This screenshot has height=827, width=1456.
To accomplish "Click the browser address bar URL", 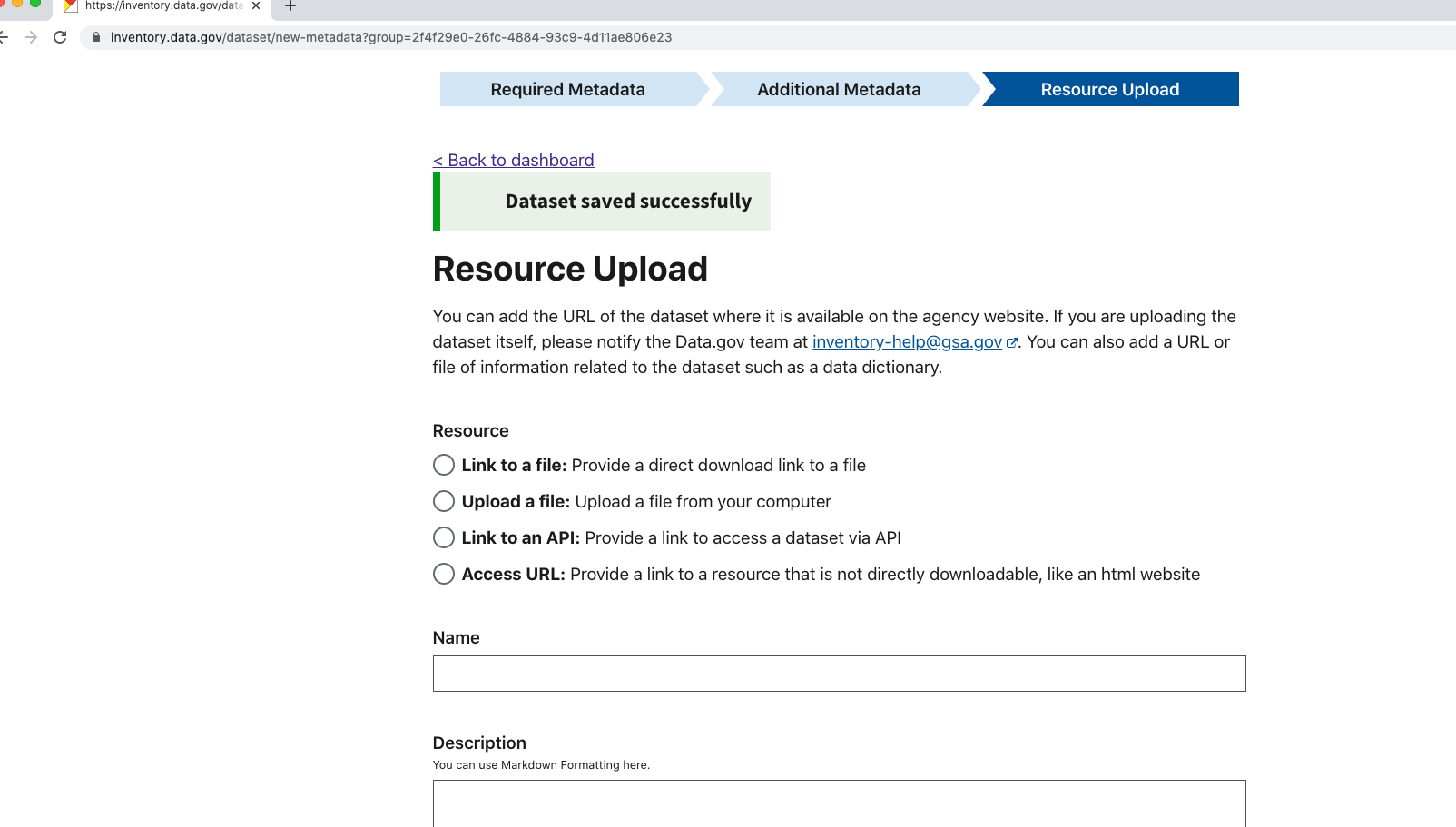I will 390,37.
